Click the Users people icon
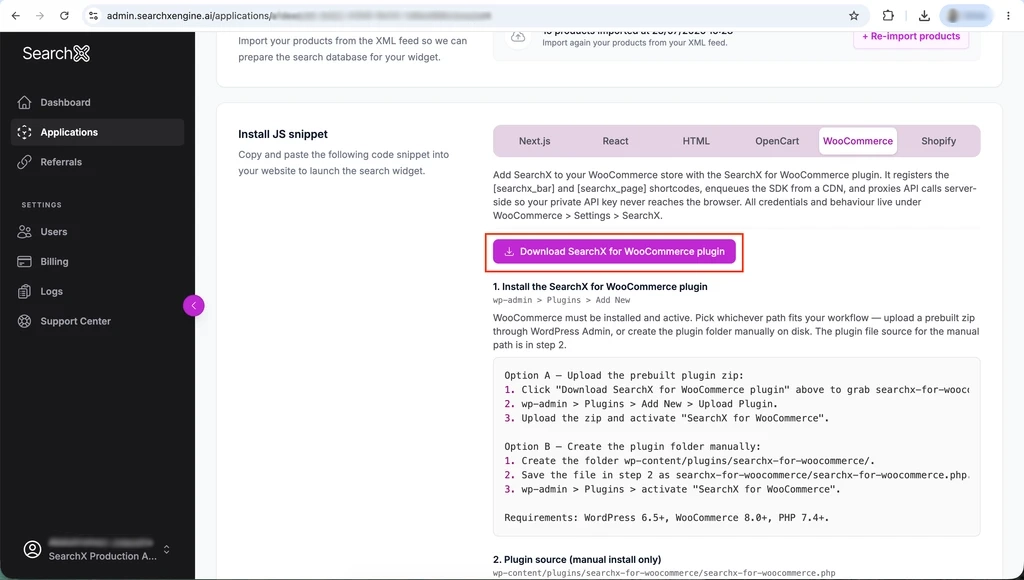The image size is (1024, 580). pyautogui.click(x=24, y=232)
